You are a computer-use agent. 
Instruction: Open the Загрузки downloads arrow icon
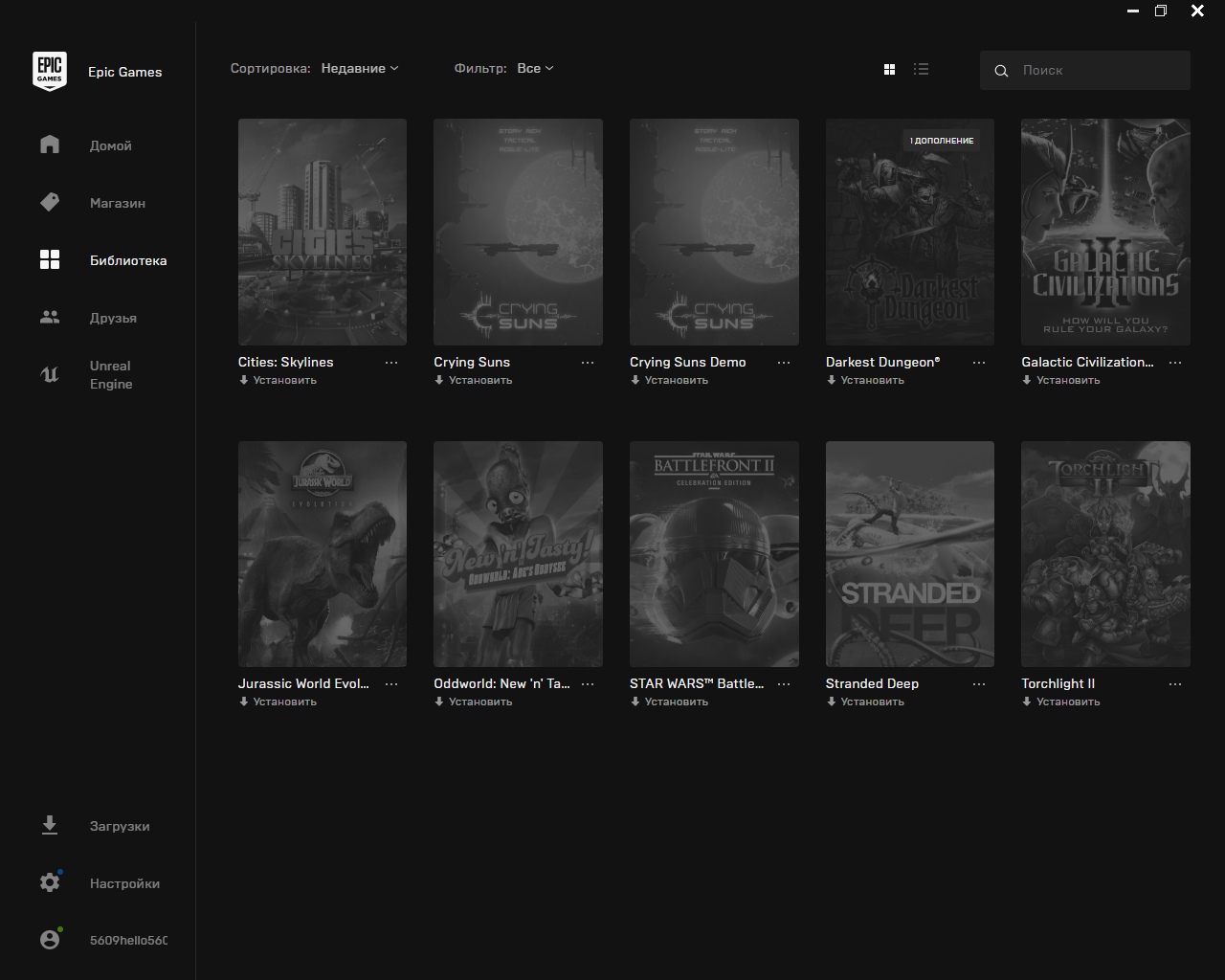point(50,825)
